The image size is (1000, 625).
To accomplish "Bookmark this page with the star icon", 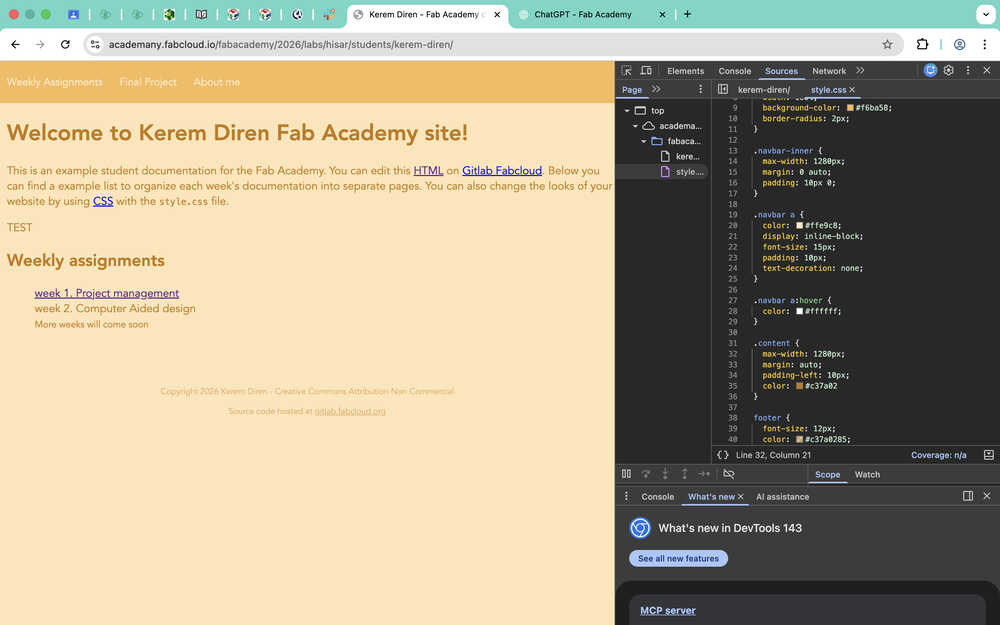I will tap(887, 45).
